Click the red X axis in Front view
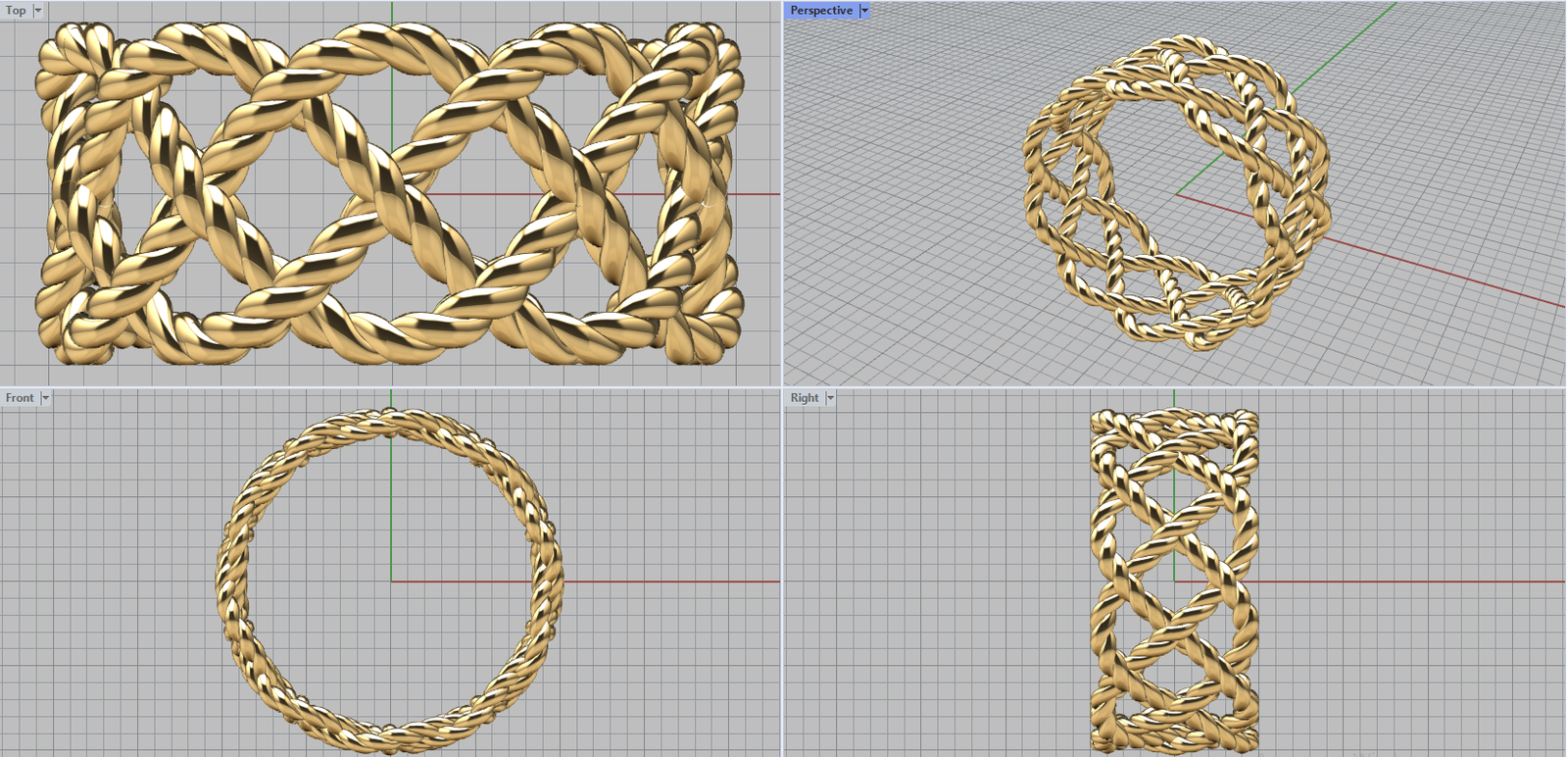1568x757 pixels. [676, 581]
